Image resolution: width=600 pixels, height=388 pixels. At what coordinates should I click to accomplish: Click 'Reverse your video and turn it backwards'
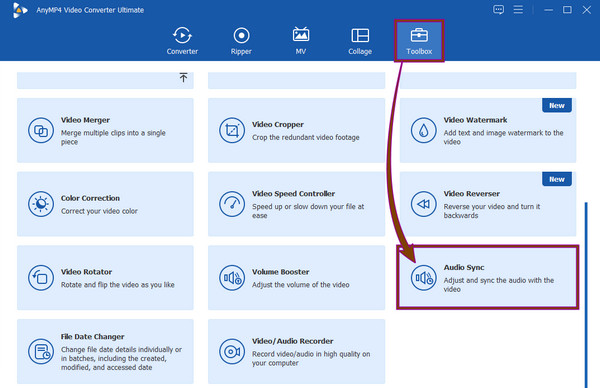(x=492, y=211)
